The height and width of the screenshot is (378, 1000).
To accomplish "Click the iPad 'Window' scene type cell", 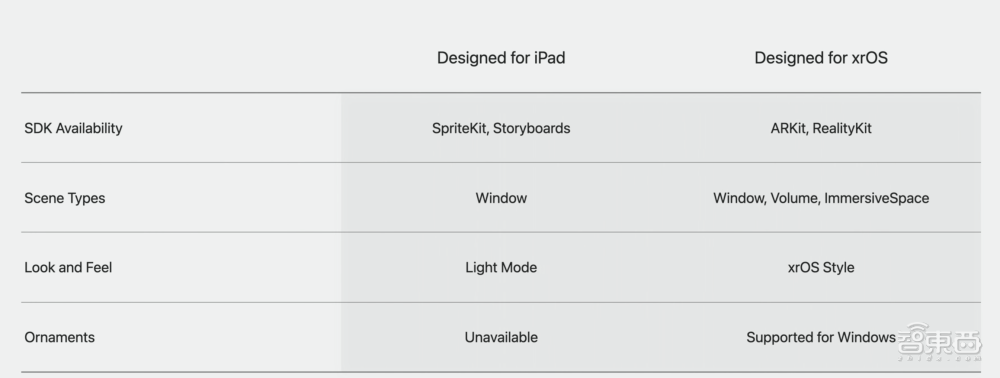I will pos(501,198).
